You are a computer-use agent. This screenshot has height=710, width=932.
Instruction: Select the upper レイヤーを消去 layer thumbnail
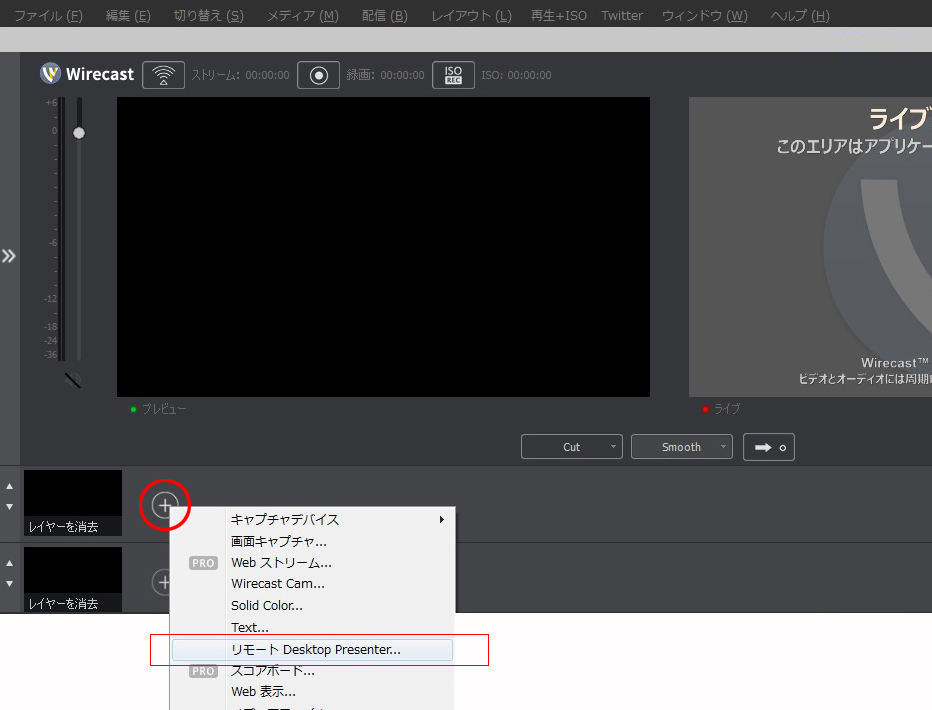pyautogui.click(x=73, y=503)
